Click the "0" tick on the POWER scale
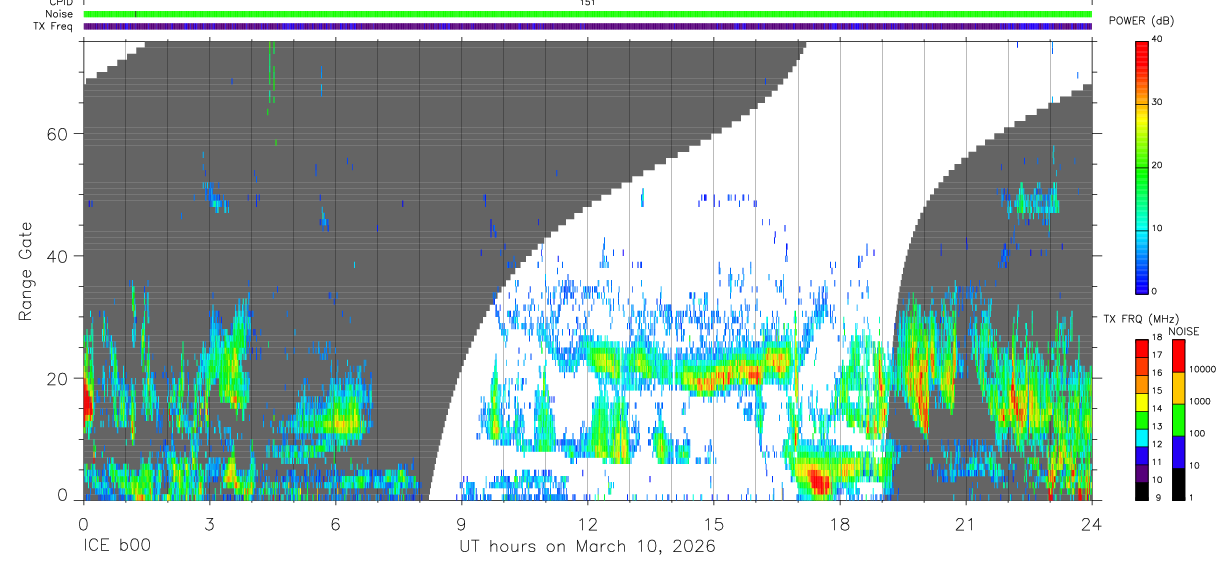This screenshot has height=567, width=1228. [1155, 291]
